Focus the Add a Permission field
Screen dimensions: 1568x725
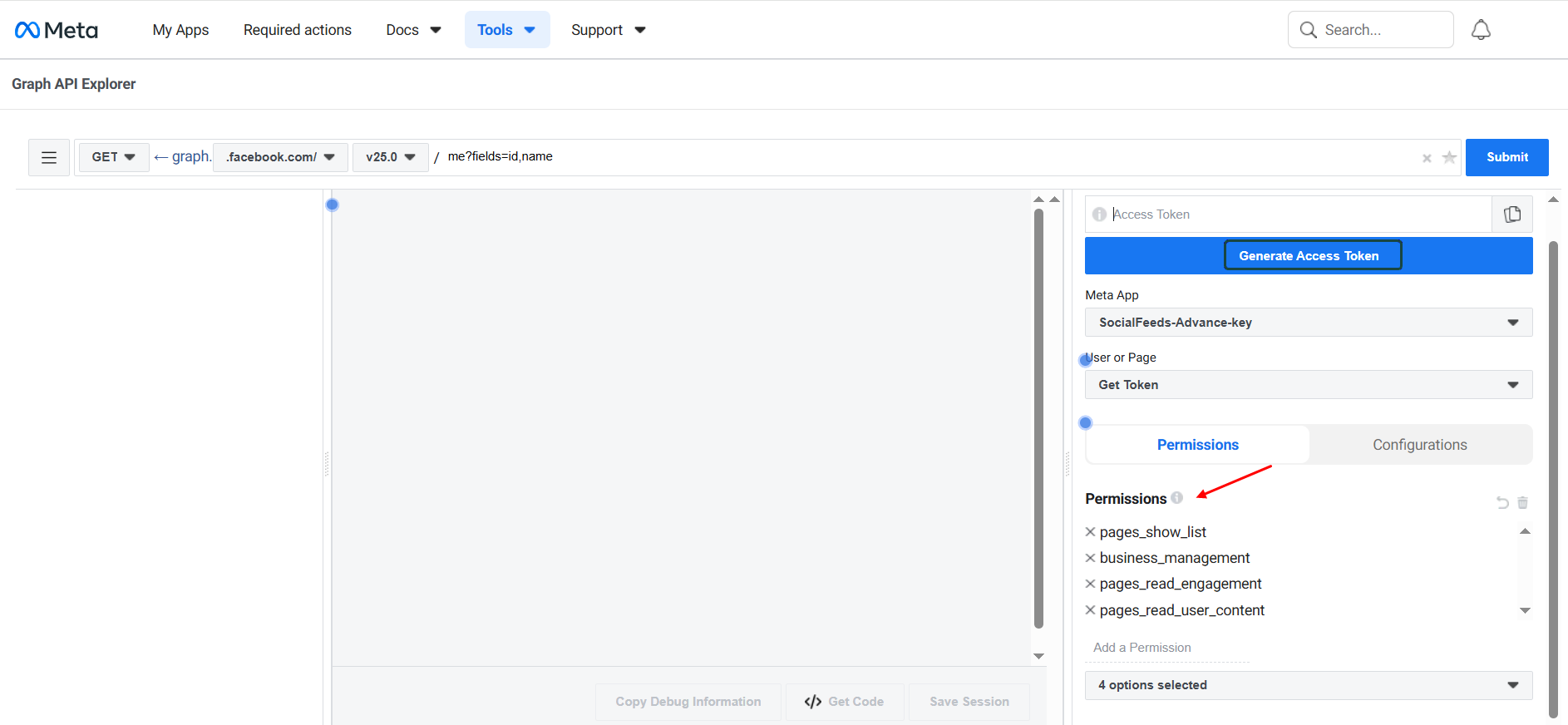1166,648
